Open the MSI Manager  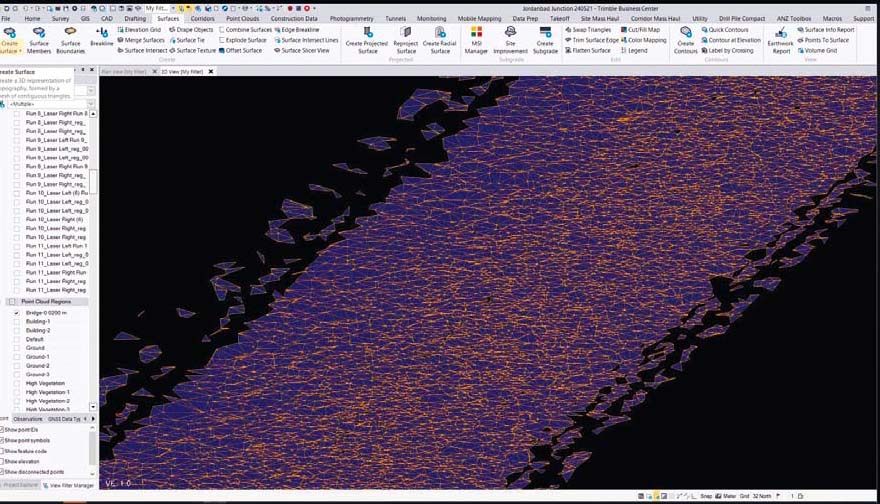[476, 39]
